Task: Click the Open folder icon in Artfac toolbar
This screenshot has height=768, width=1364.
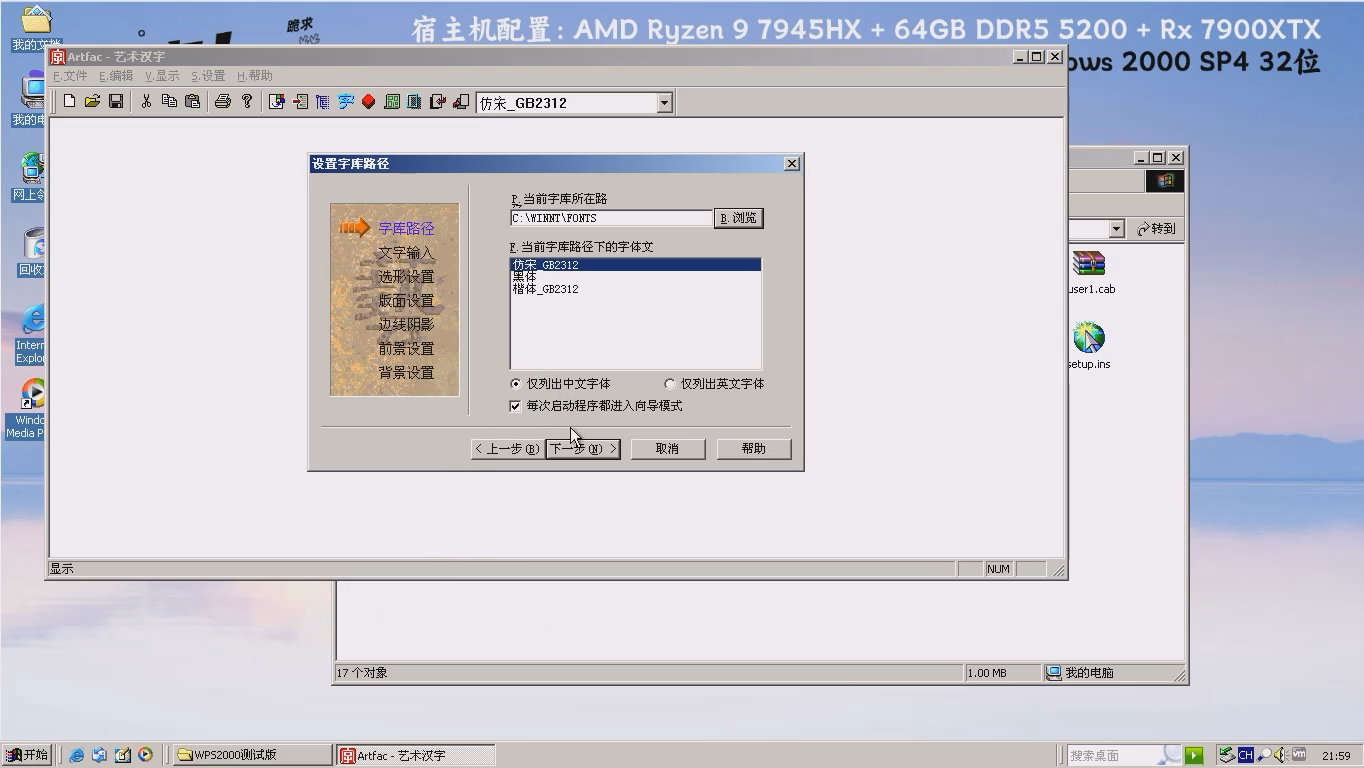Action: pyautogui.click(x=92, y=101)
